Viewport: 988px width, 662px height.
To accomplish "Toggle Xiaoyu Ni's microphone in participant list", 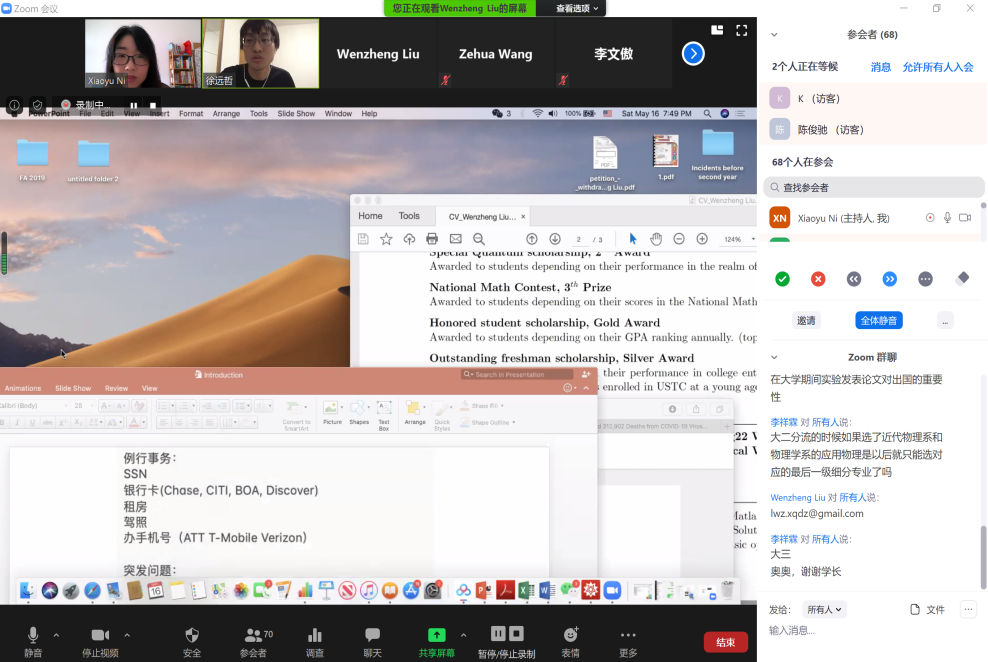I will click(x=947, y=218).
